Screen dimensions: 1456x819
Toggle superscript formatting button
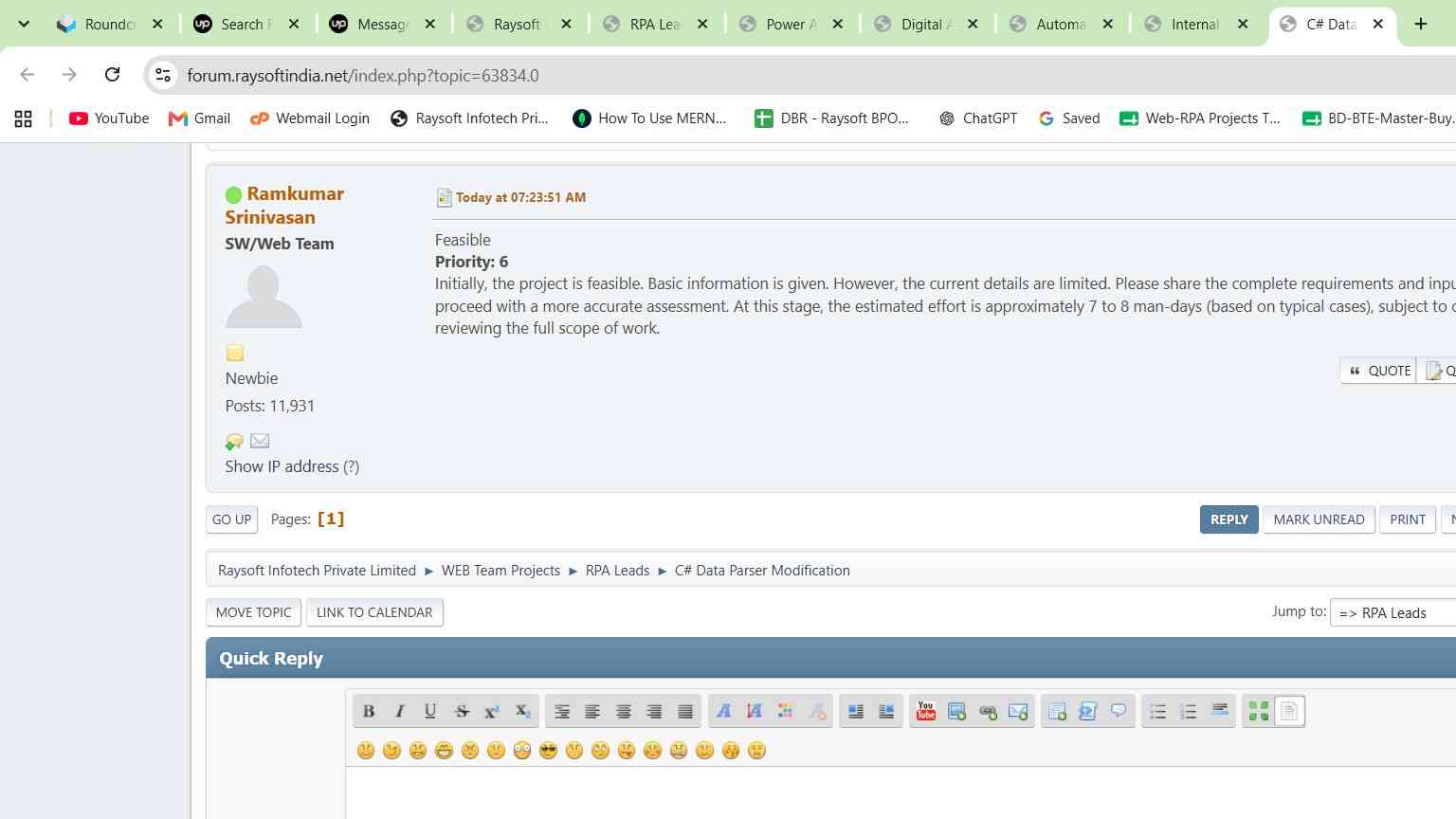(491, 711)
